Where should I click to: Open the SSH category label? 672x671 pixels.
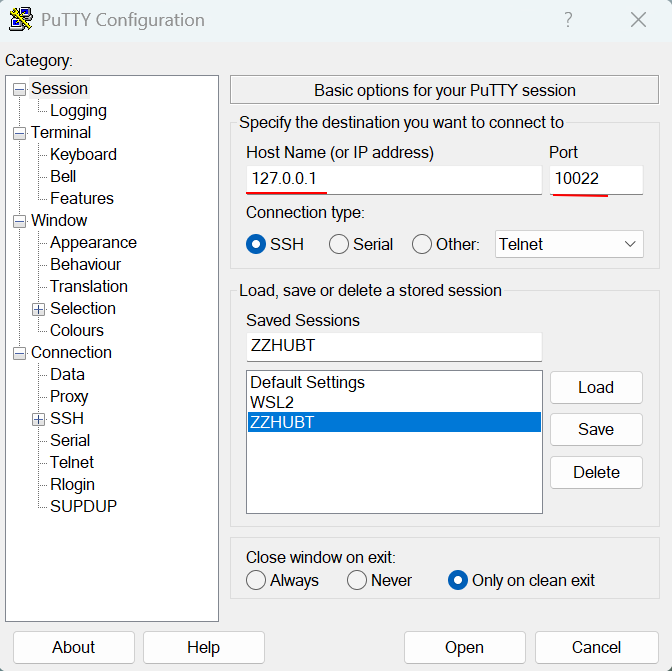click(66, 418)
